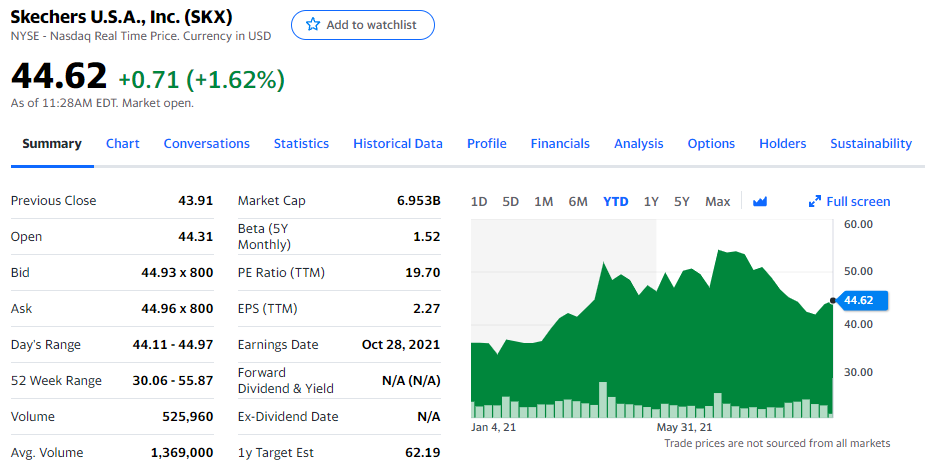Click the PE Ratio (TTM) value 19.70
This screenshot has width=925, height=474.
coord(422,273)
